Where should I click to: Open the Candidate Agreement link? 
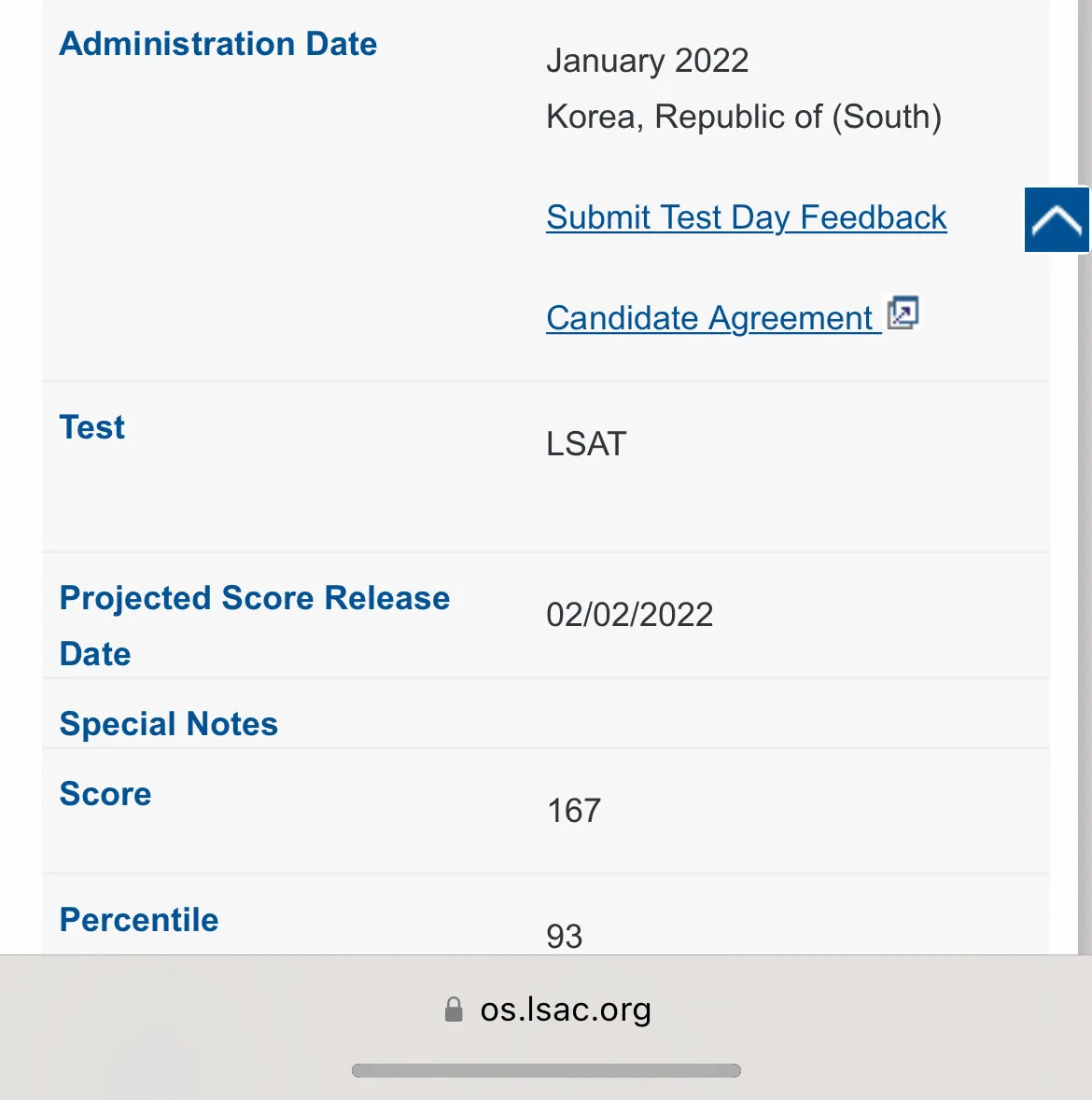pyautogui.click(x=710, y=318)
